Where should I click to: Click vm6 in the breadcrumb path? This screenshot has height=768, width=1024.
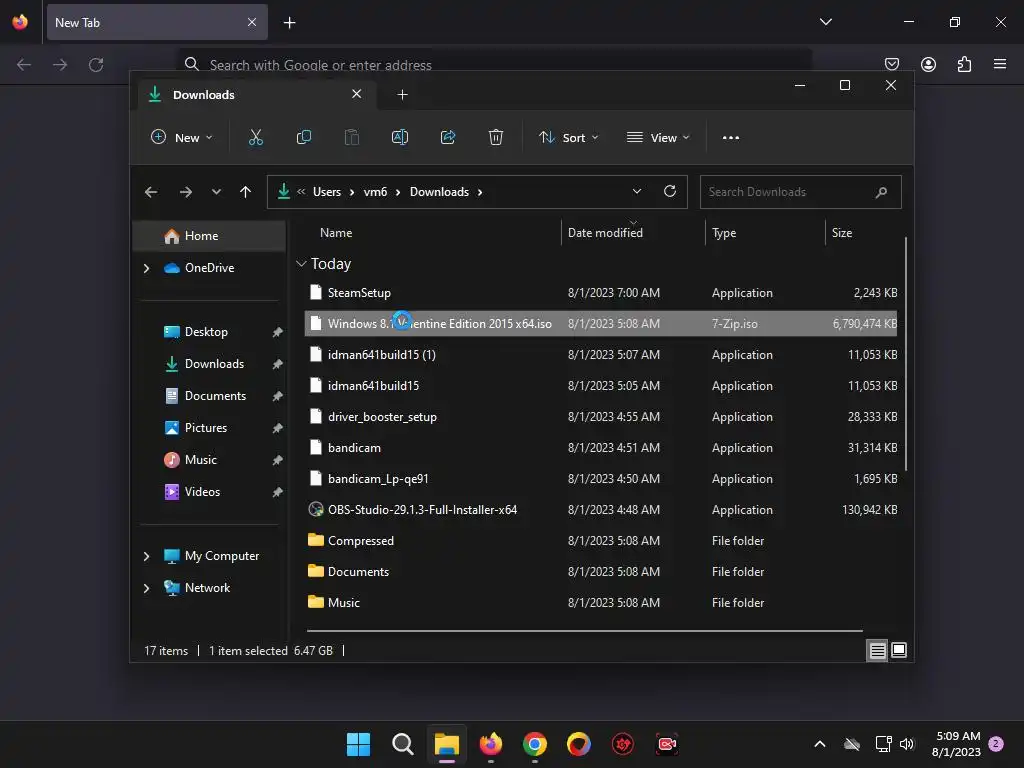tap(376, 192)
